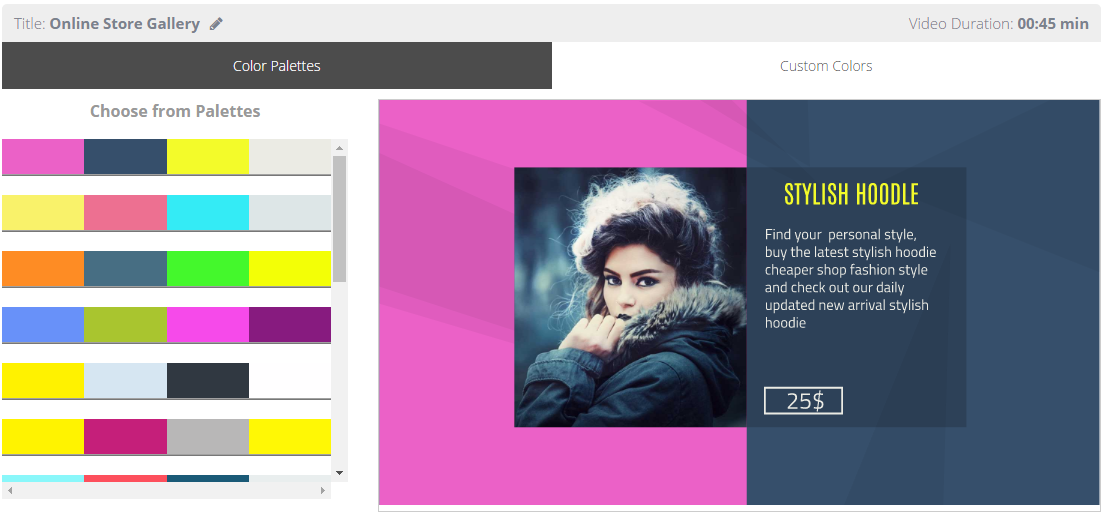Click the palette list scroll down arrow
Viewport: 1107px width, 532px height.
[340, 473]
